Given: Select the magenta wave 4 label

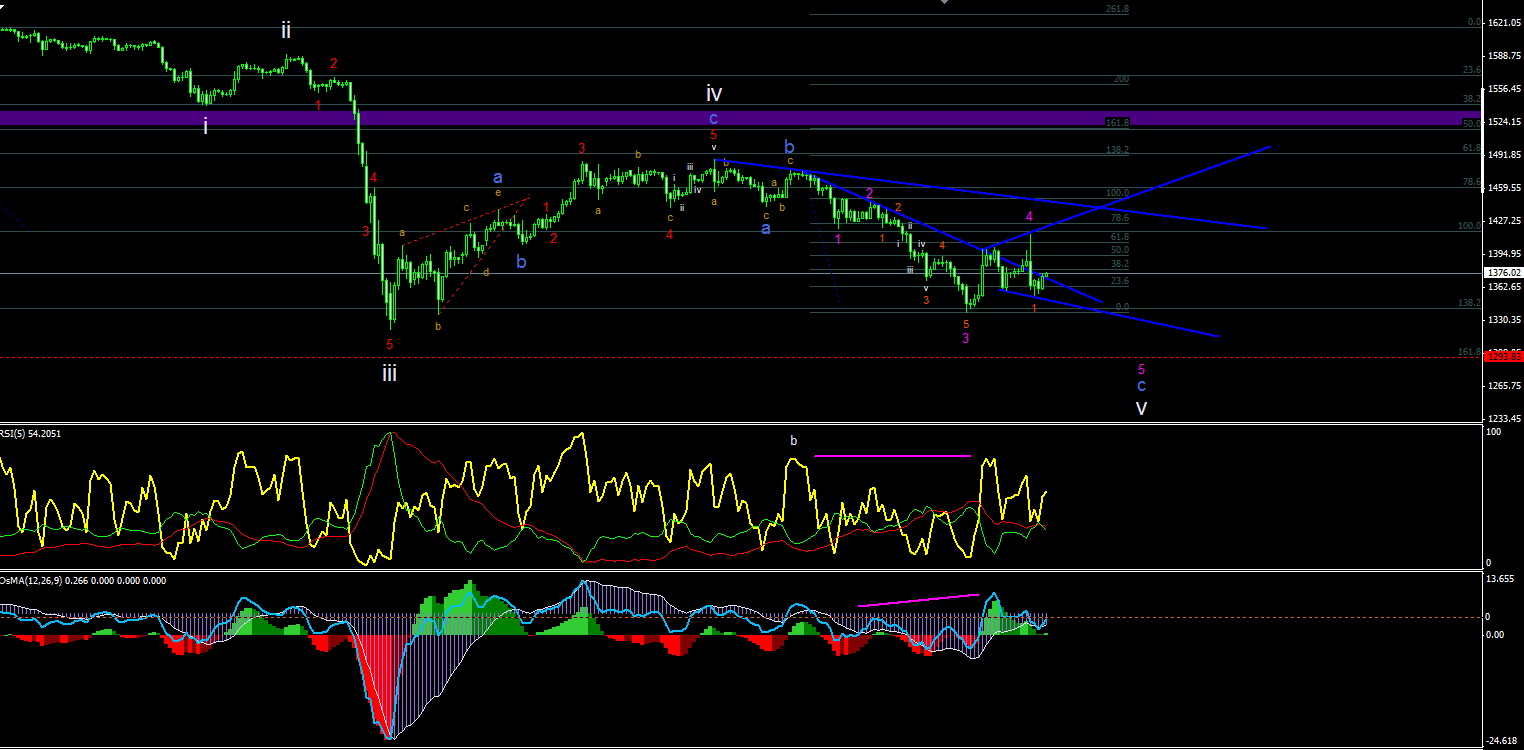Looking at the screenshot, I should tap(1029, 216).
